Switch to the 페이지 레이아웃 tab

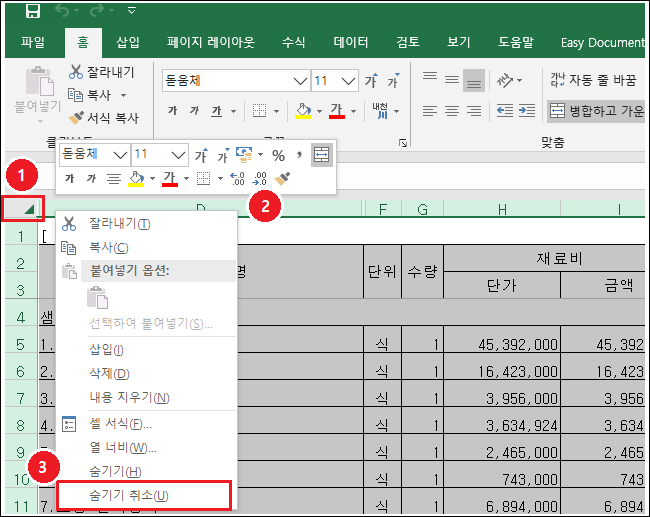click(x=211, y=42)
